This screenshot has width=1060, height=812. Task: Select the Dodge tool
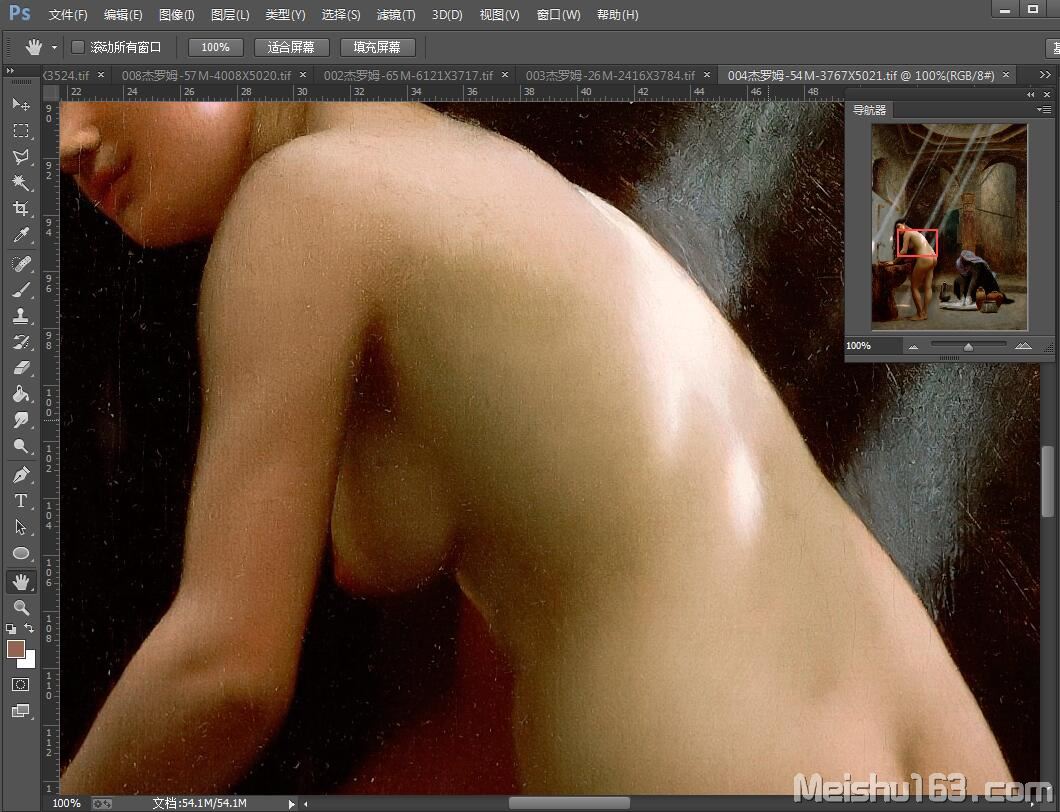(21, 447)
